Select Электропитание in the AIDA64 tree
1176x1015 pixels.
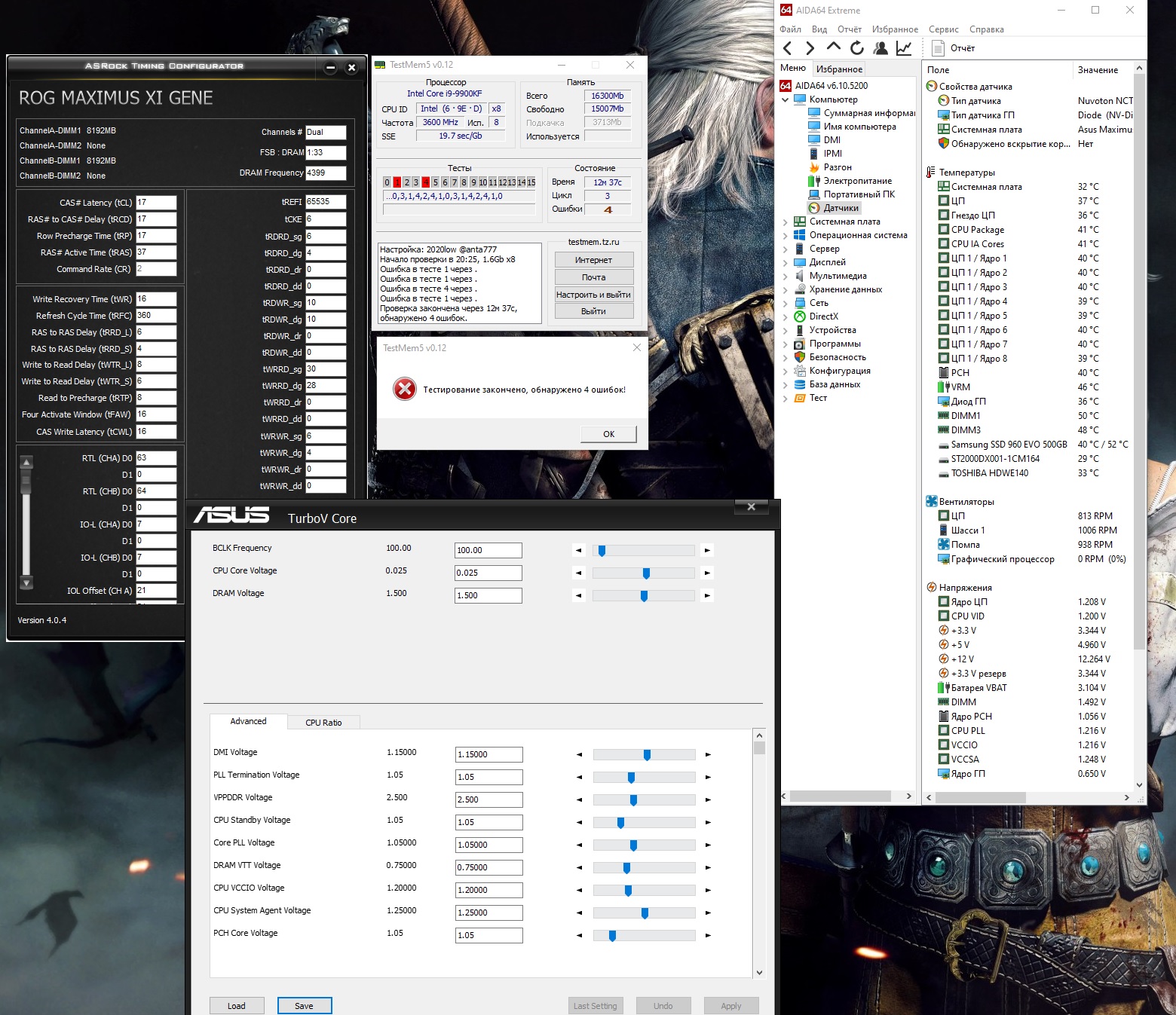tap(850, 181)
